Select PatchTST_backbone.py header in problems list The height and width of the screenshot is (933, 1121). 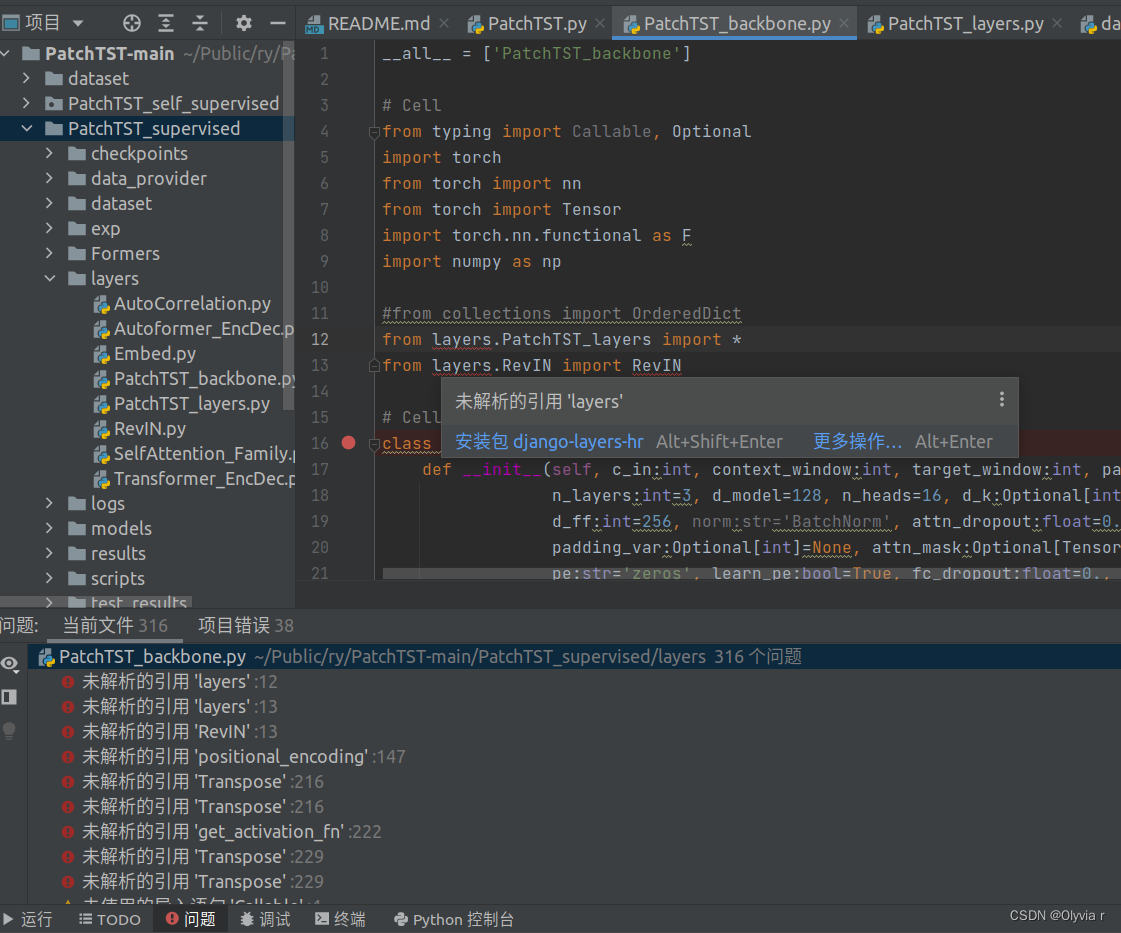574,657
